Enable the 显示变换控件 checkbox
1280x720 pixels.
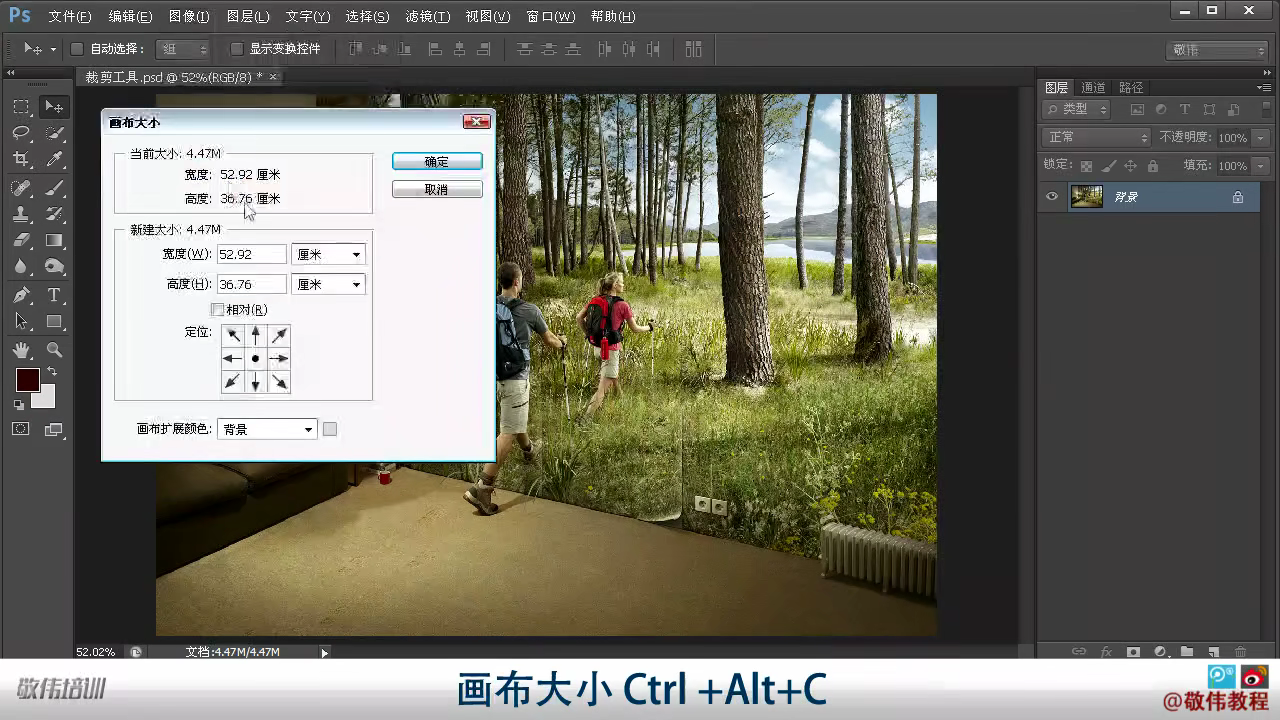tap(237, 49)
